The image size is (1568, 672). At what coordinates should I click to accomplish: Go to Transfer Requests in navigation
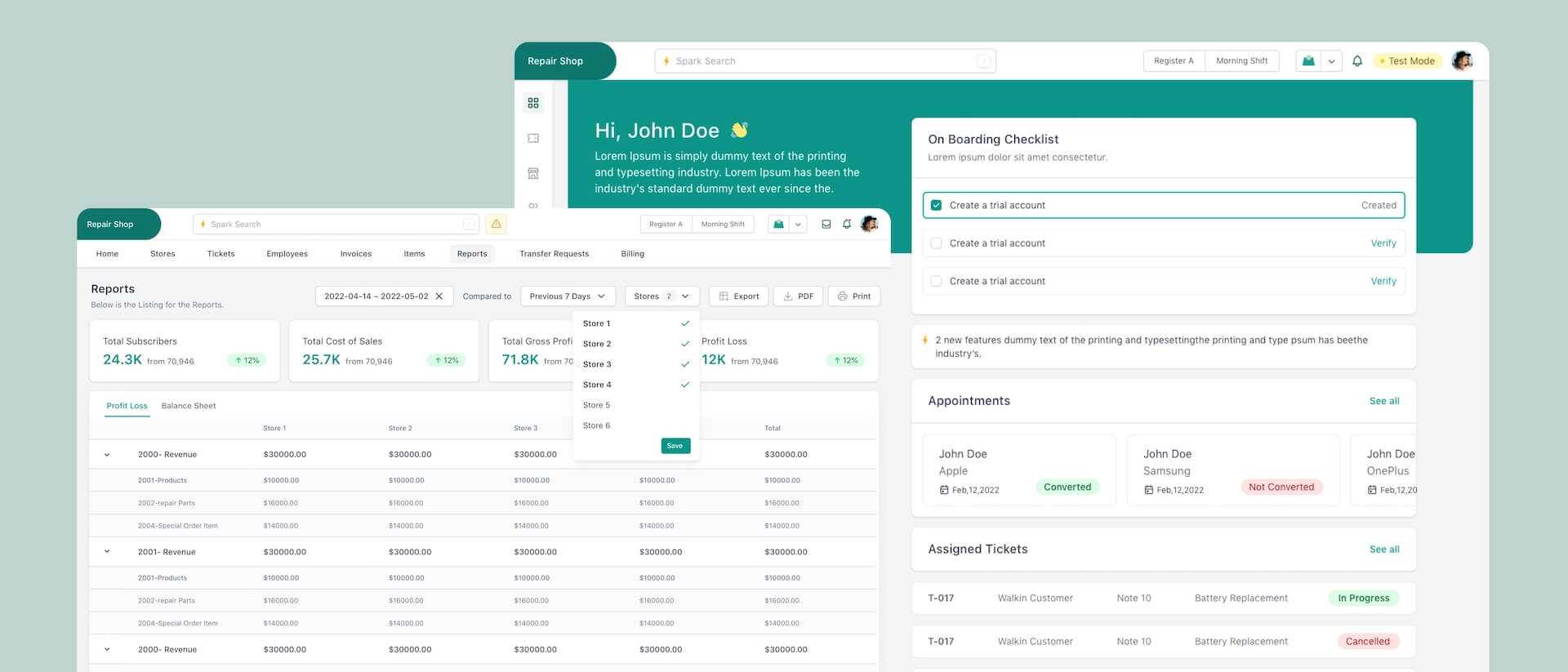554,254
